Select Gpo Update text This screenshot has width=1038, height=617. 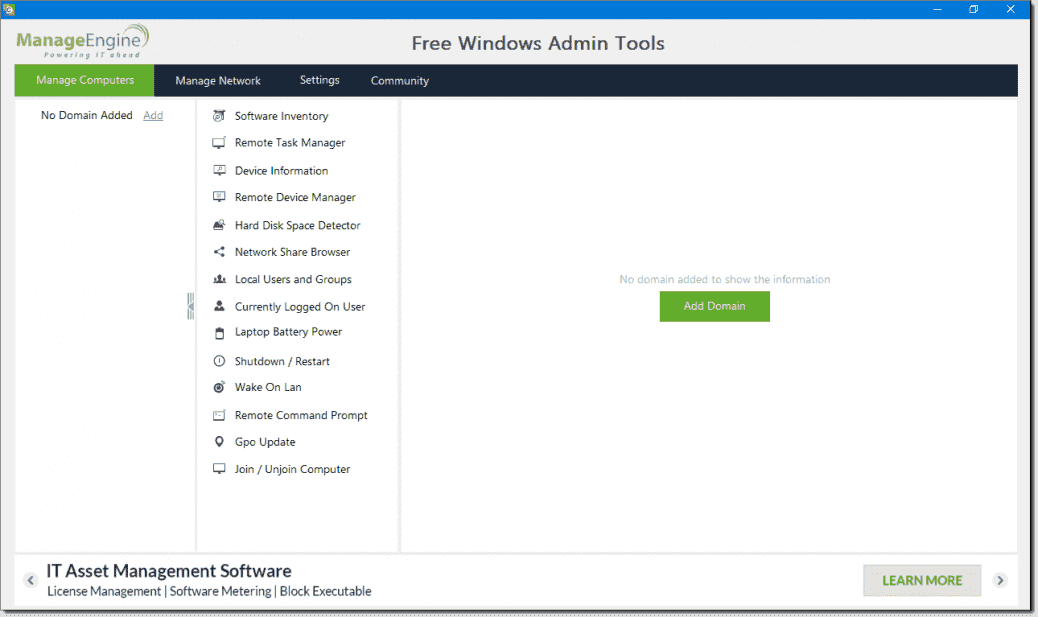click(x=265, y=442)
